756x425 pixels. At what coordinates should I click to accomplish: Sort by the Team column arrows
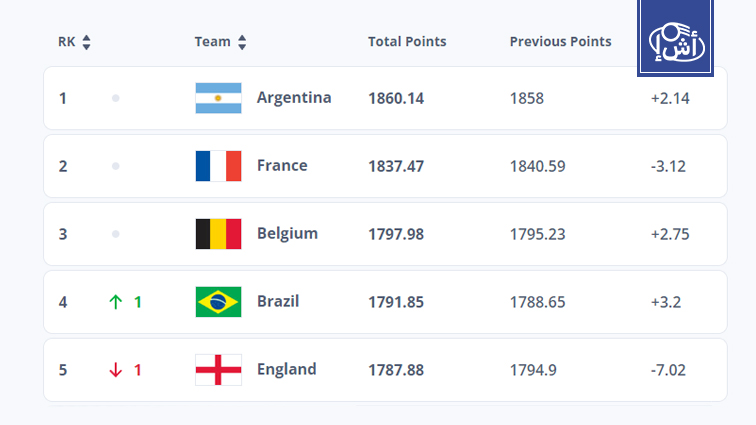[242, 42]
